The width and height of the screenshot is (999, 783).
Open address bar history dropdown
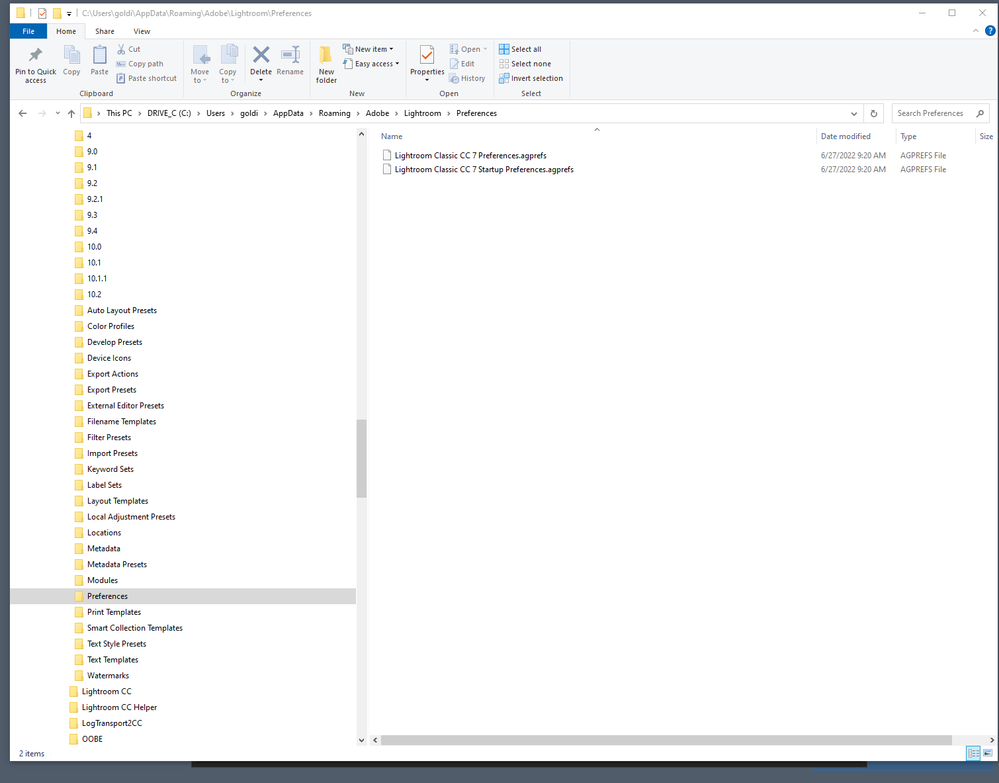854,113
